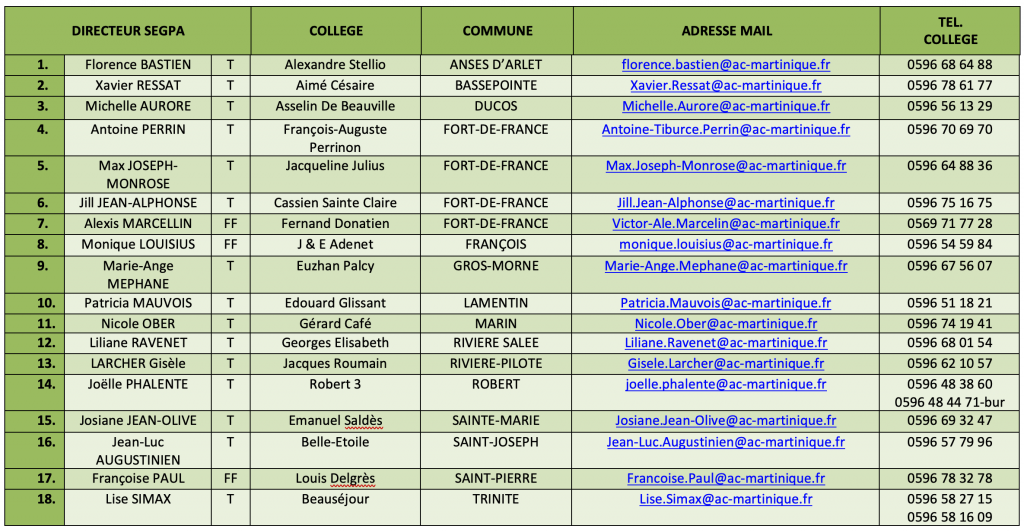
Task: Click monique.louisius email link
Action: (x=726, y=245)
